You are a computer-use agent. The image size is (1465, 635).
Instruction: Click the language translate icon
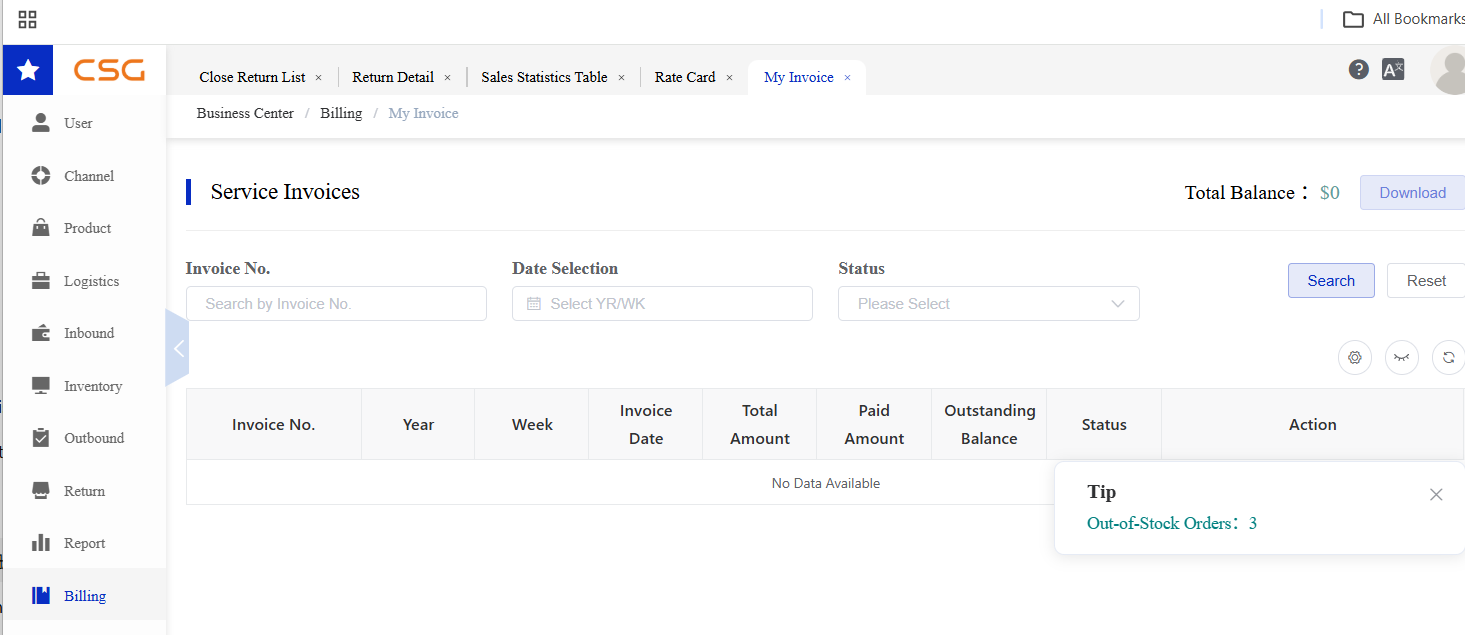click(x=1393, y=69)
